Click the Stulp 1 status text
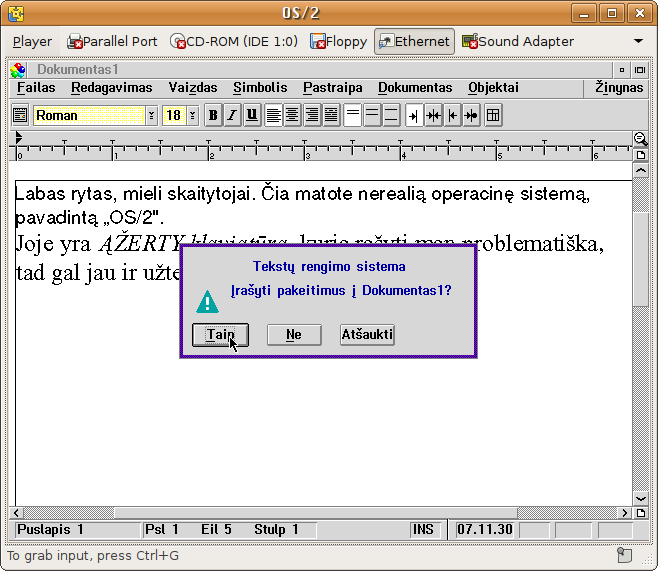 (x=276, y=529)
